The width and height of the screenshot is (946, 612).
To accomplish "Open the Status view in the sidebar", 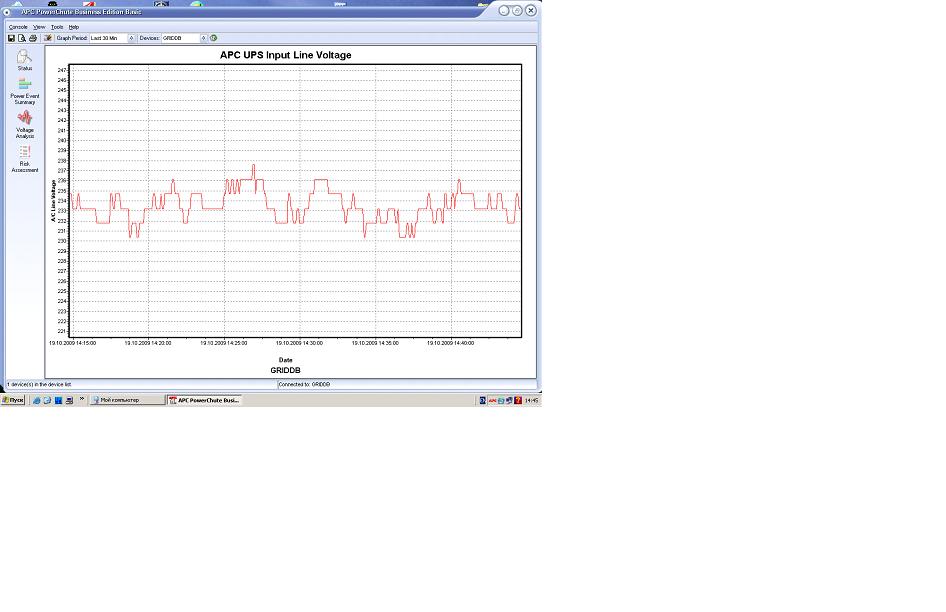I will (24, 60).
